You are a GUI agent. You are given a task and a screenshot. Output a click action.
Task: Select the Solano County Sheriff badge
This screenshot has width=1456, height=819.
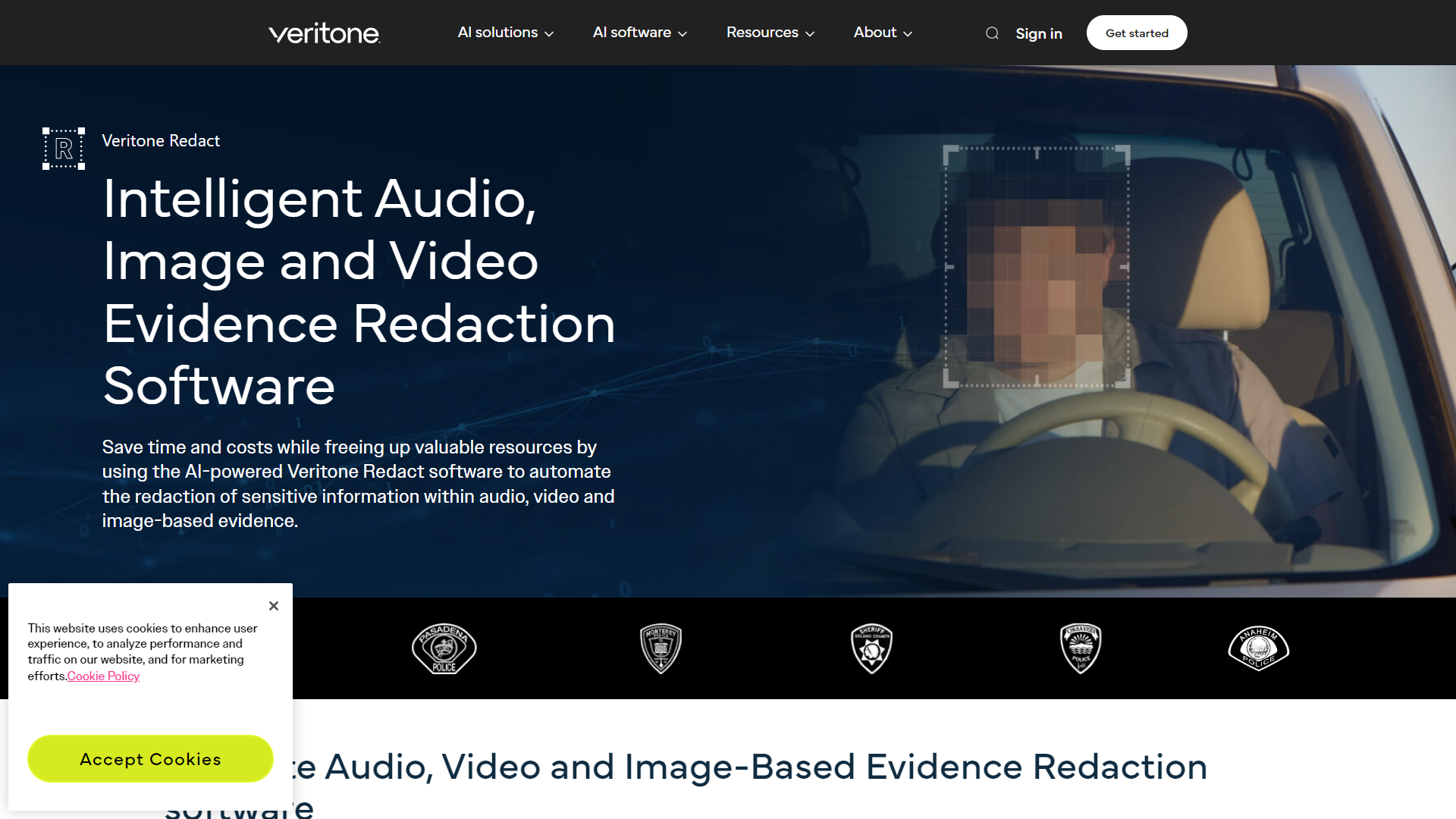coord(871,648)
